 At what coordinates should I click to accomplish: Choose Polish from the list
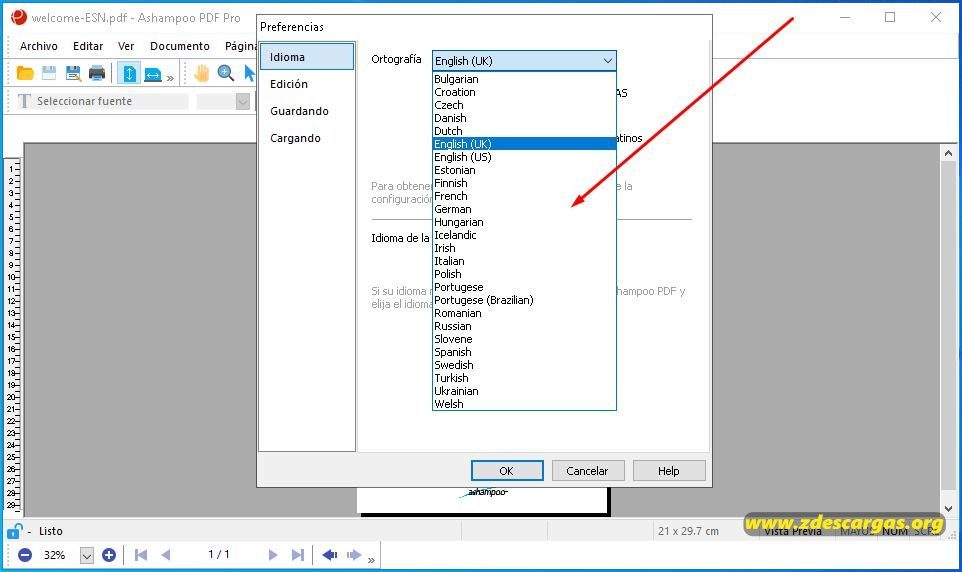524,274
